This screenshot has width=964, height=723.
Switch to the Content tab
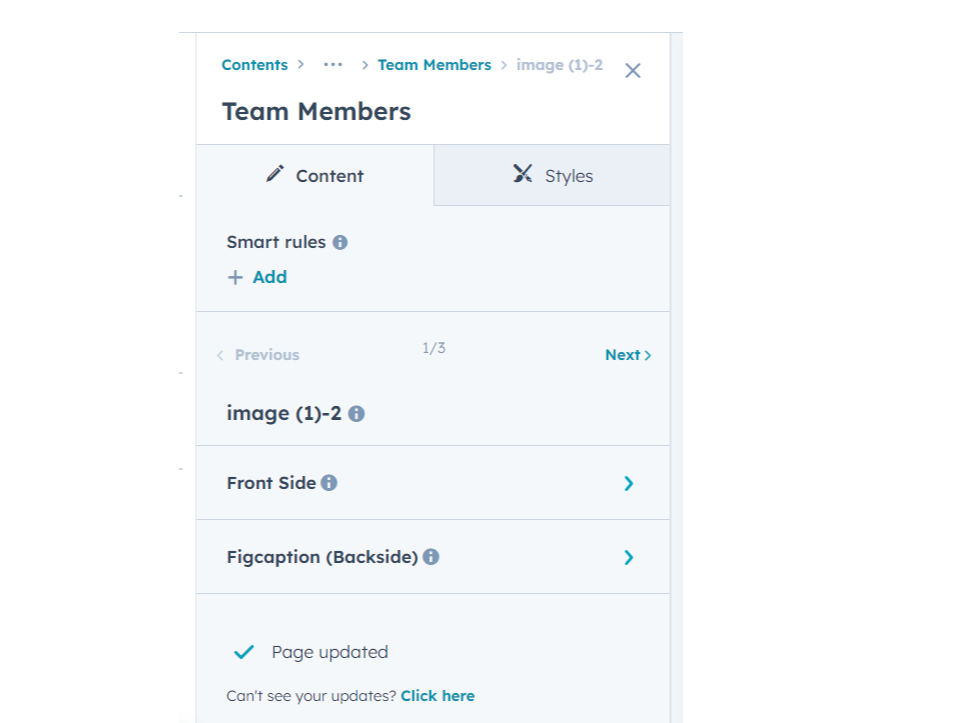click(x=315, y=176)
